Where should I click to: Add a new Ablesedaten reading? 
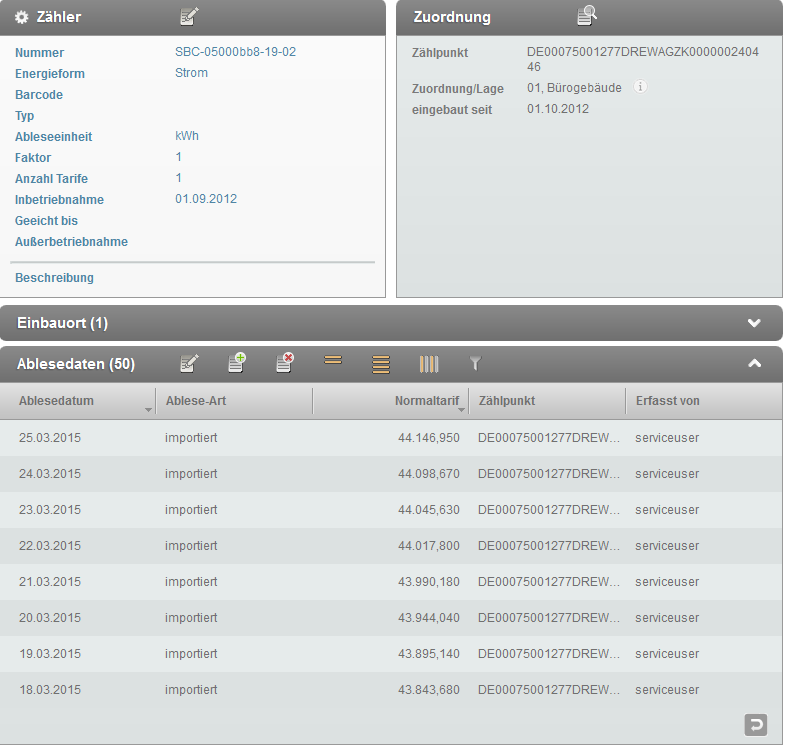click(237, 364)
